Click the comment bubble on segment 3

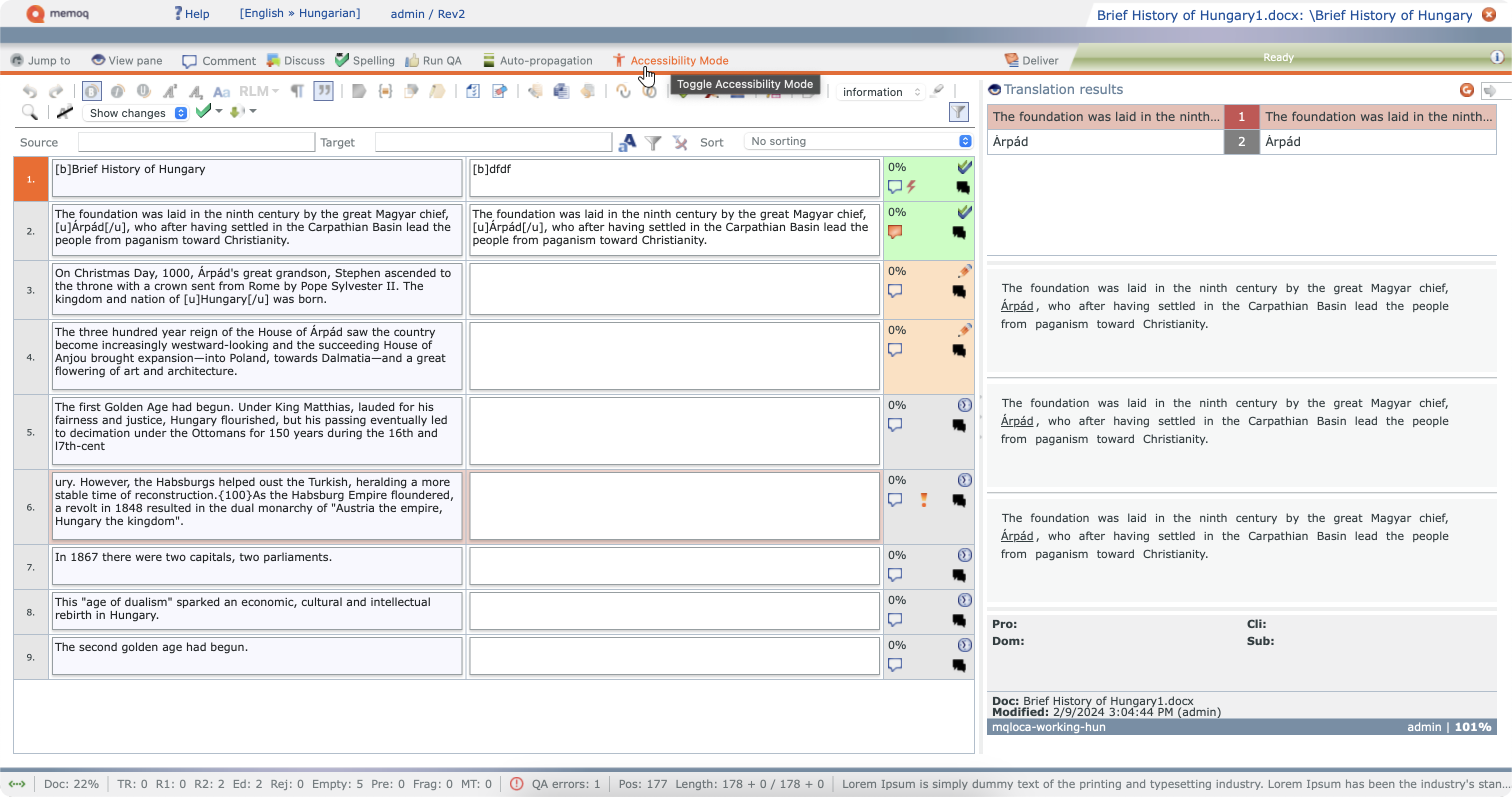pyautogui.click(x=895, y=291)
